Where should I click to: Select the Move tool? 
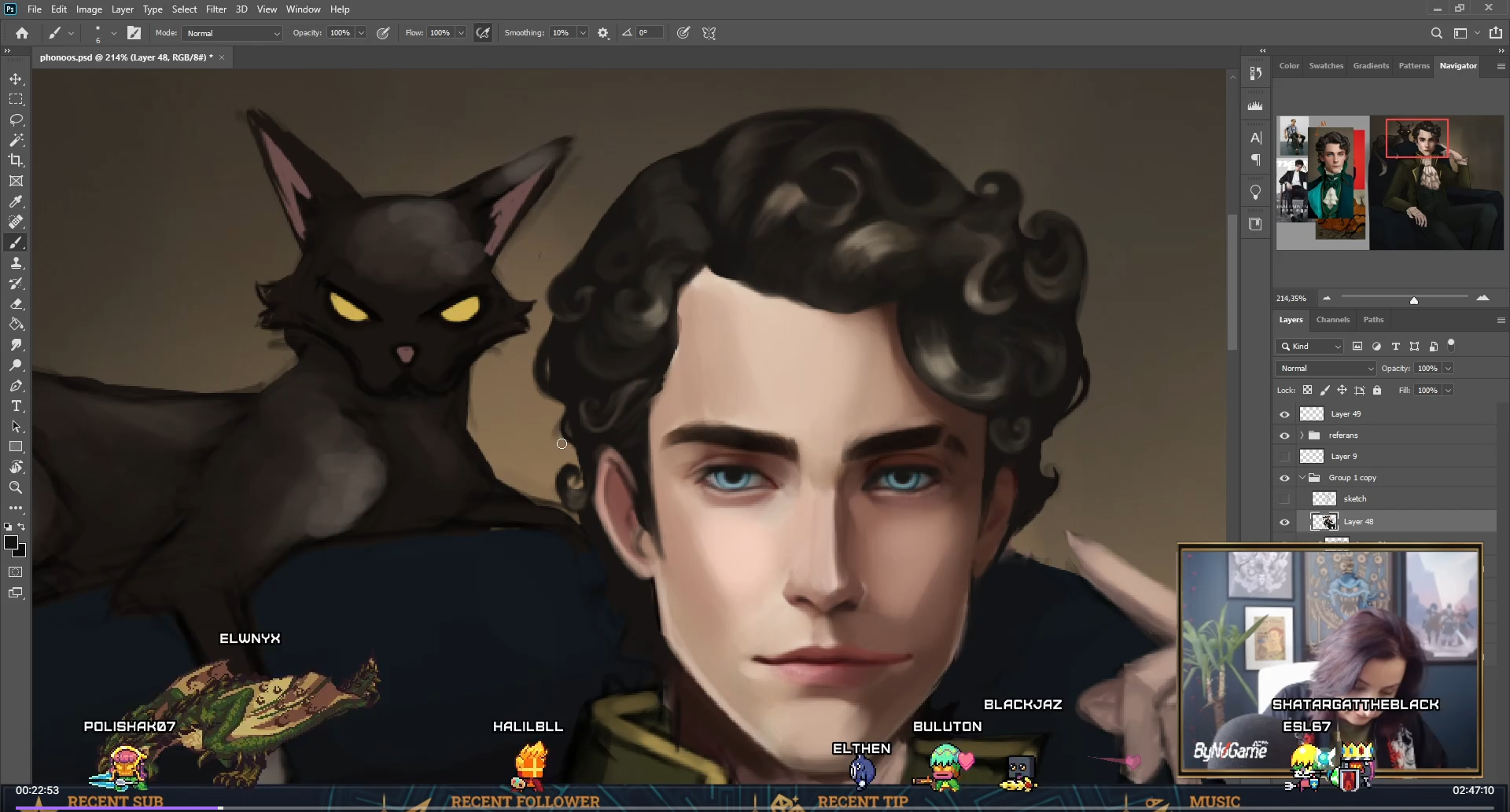coord(16,79)
